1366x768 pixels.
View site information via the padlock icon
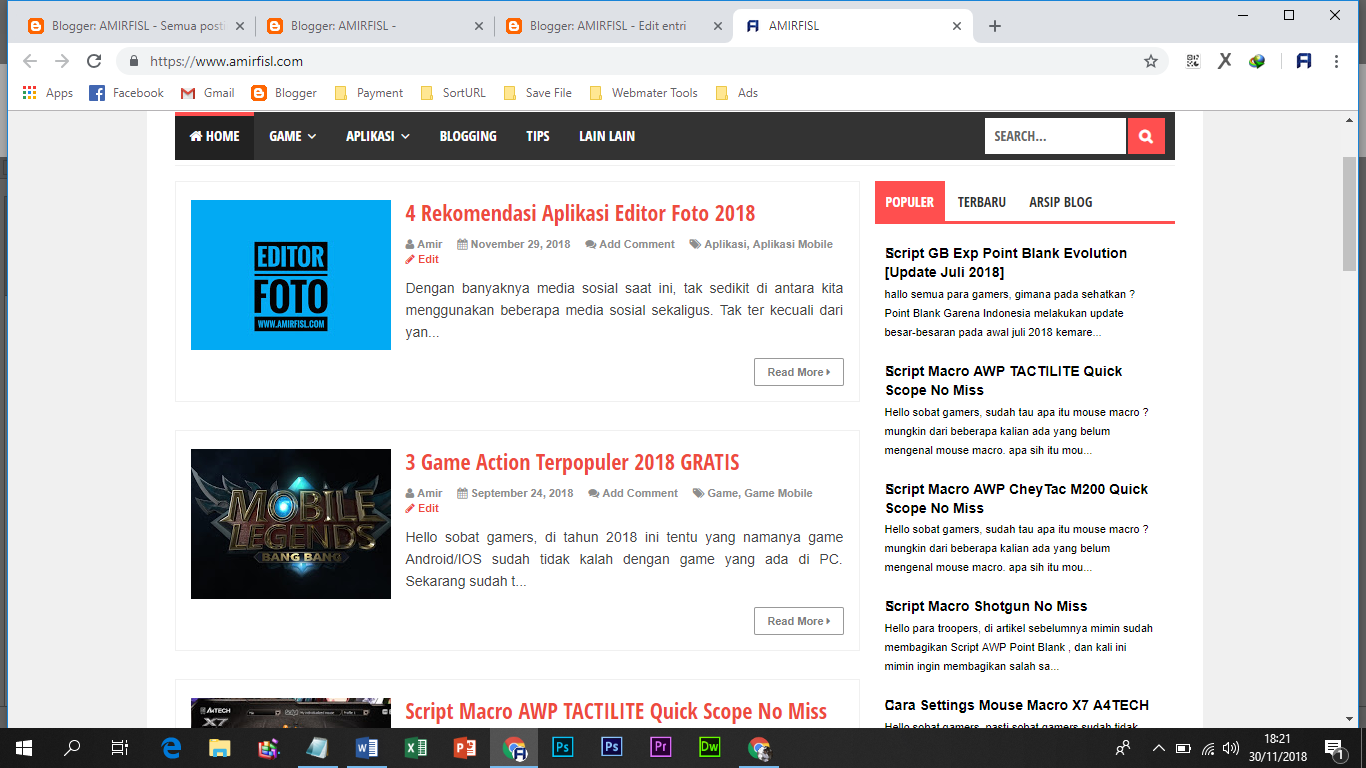pyautogui.click(x=133, y=61)
